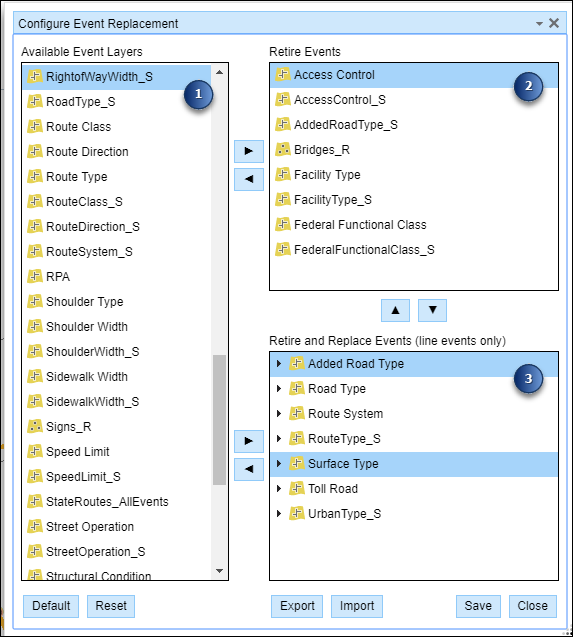Select AddedRoadType_S in Retire Events
The height and width of the screenshot is (637, 573).
pos(414,125)
